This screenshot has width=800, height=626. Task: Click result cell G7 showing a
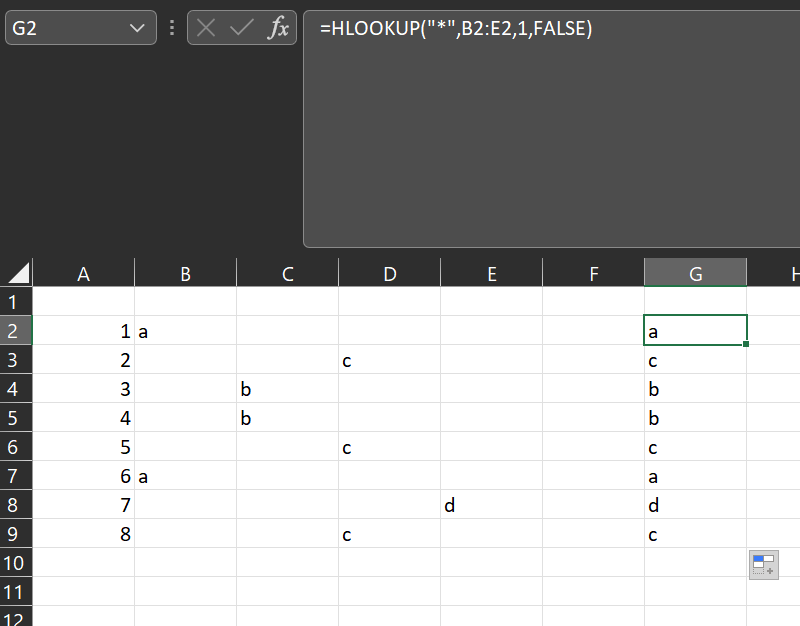696,476
